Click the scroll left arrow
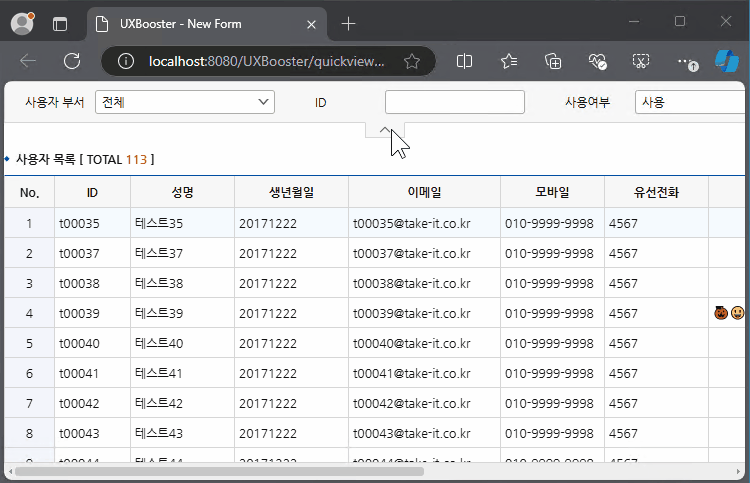The height and width of the screenshot is (483, 750). (x=11, y=472)
